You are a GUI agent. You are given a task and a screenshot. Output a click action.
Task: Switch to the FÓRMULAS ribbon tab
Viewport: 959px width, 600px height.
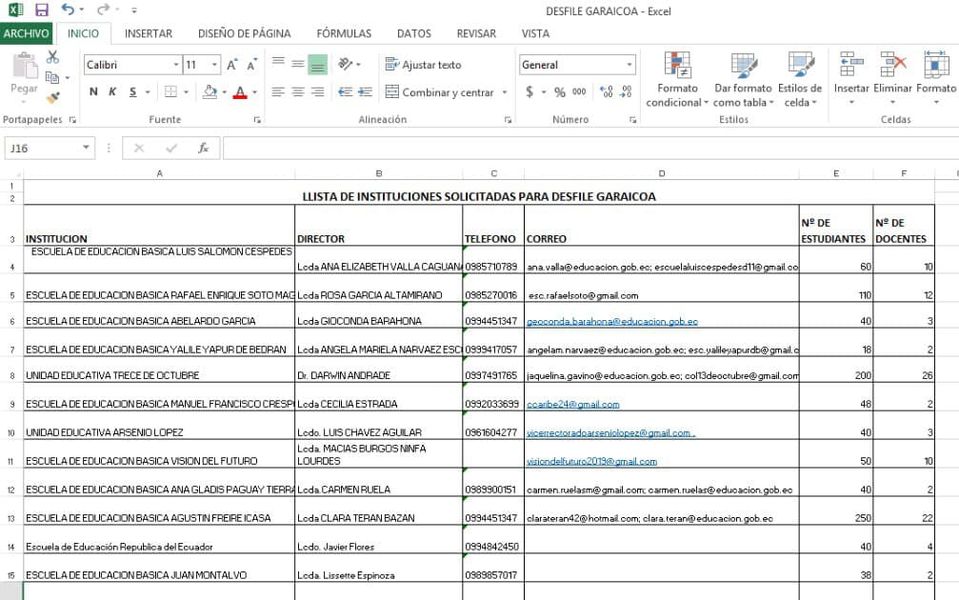click(343, 33)
